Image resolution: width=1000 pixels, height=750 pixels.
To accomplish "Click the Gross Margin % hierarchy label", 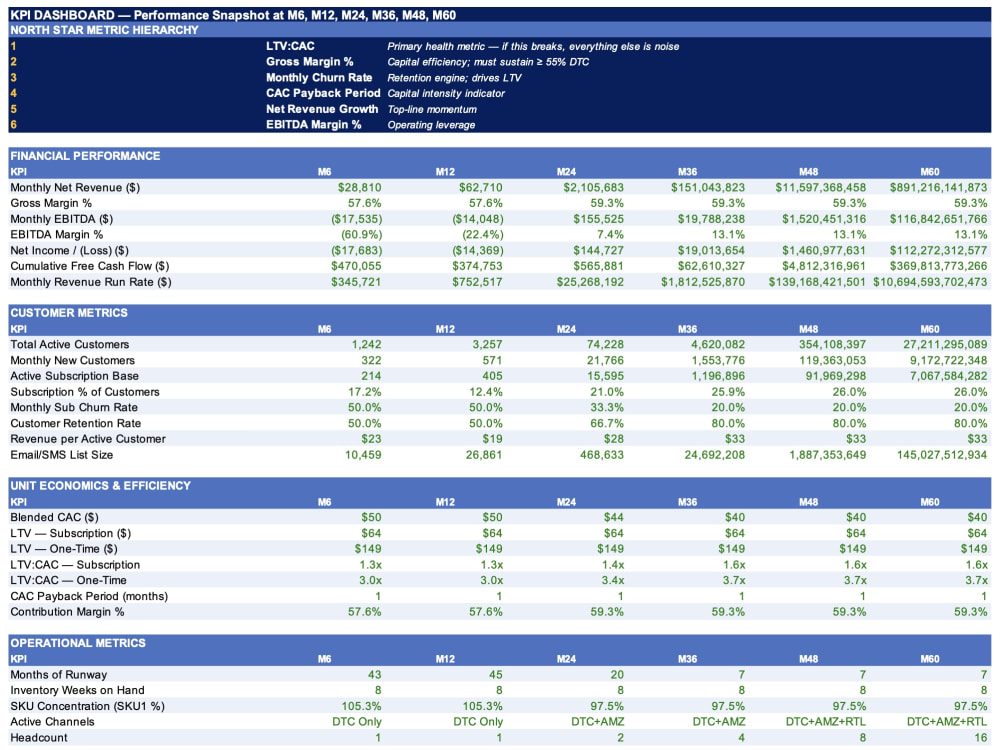I will coord(309,62).
